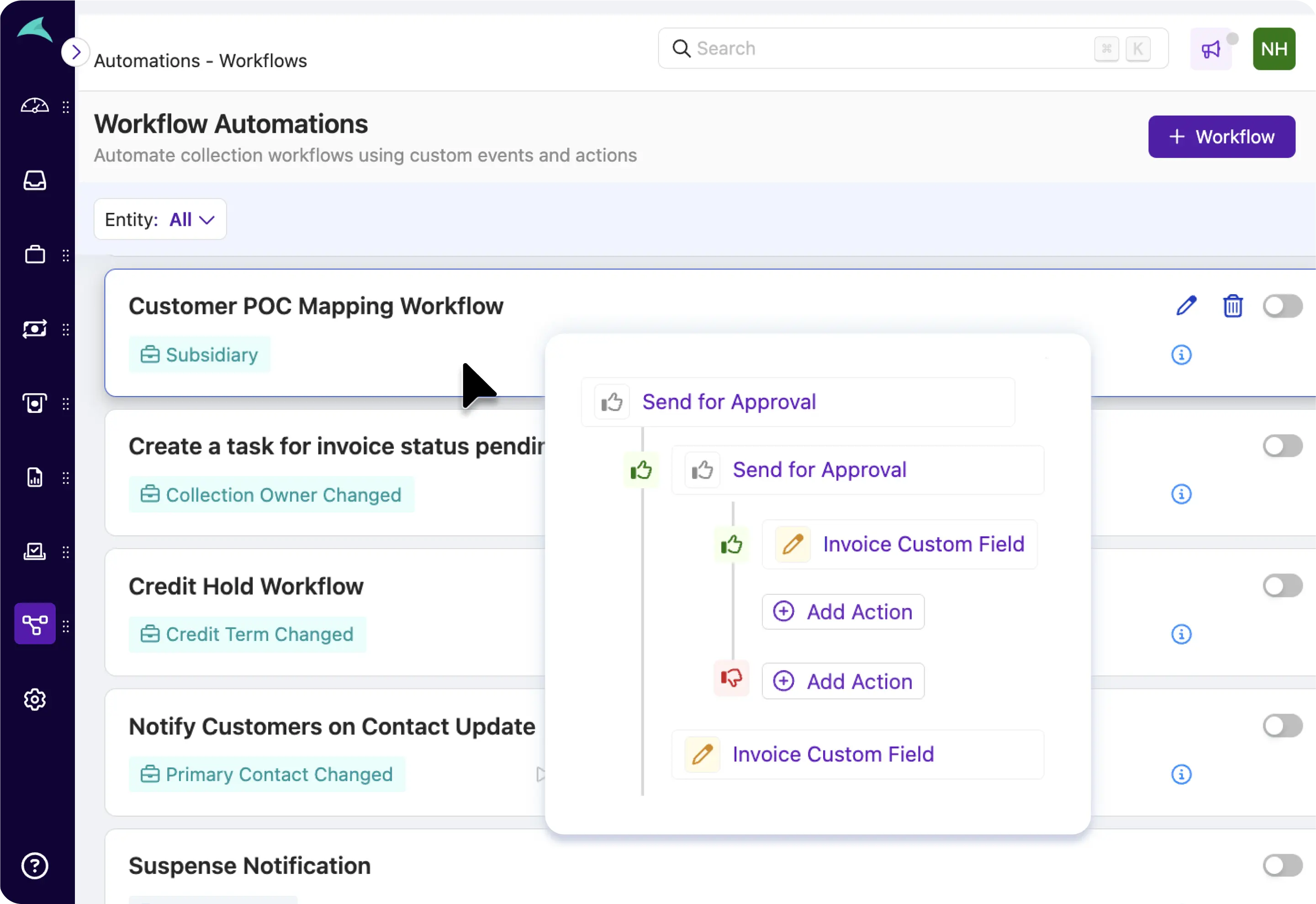
Task: Open the sidebar icon below the cash icon
Action: 35,403
